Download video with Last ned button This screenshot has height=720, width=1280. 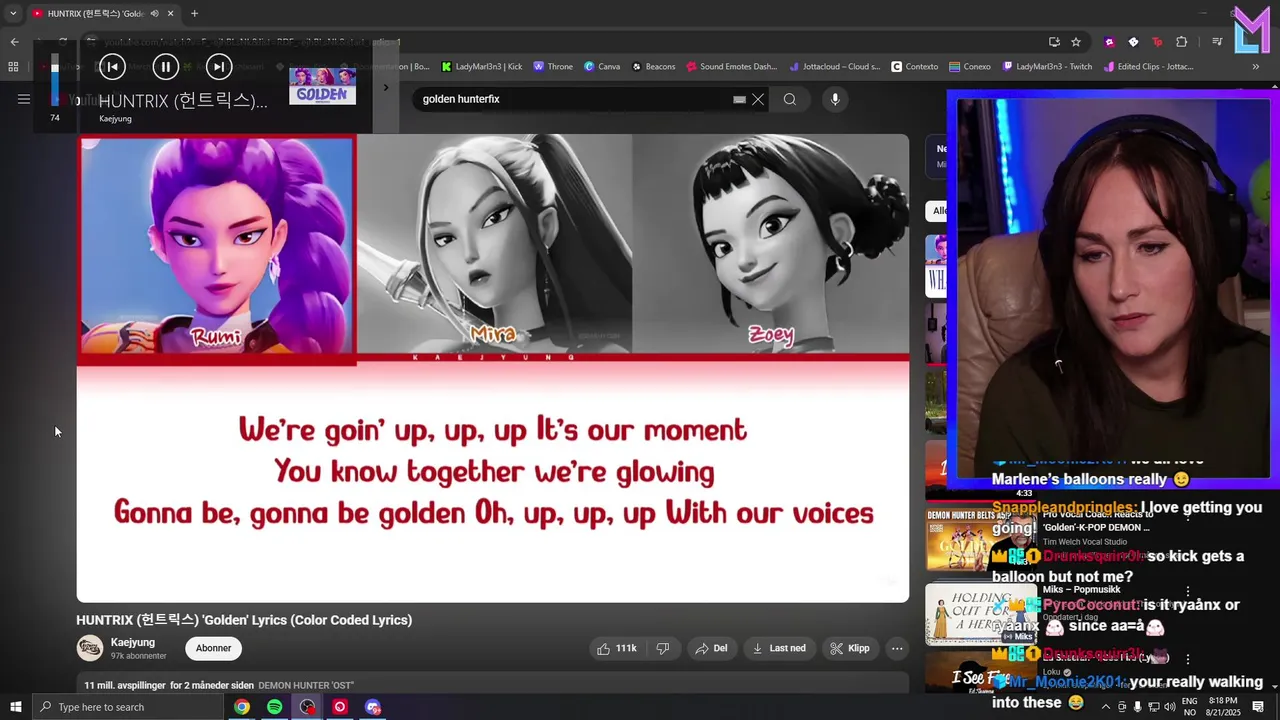pos(779,648)
